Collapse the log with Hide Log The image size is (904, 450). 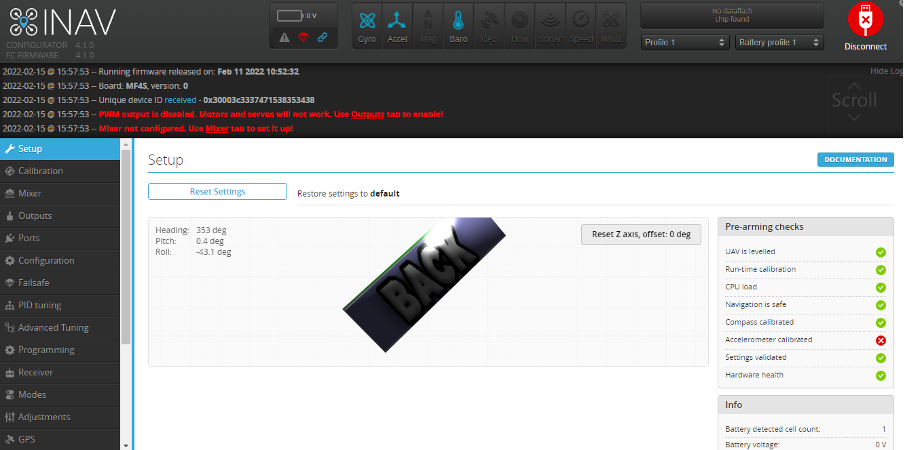pos(886,72)
